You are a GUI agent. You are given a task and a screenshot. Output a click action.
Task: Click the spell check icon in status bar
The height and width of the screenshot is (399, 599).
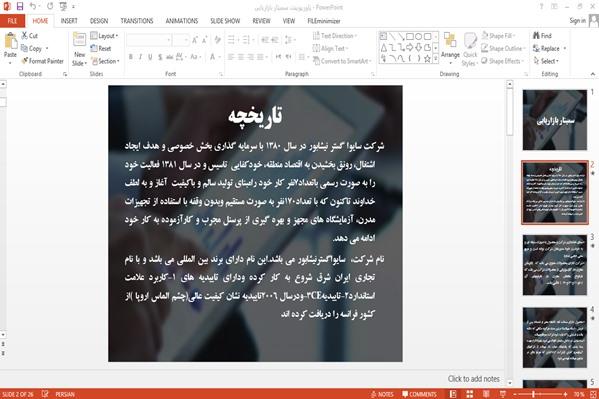coord(45,394)
